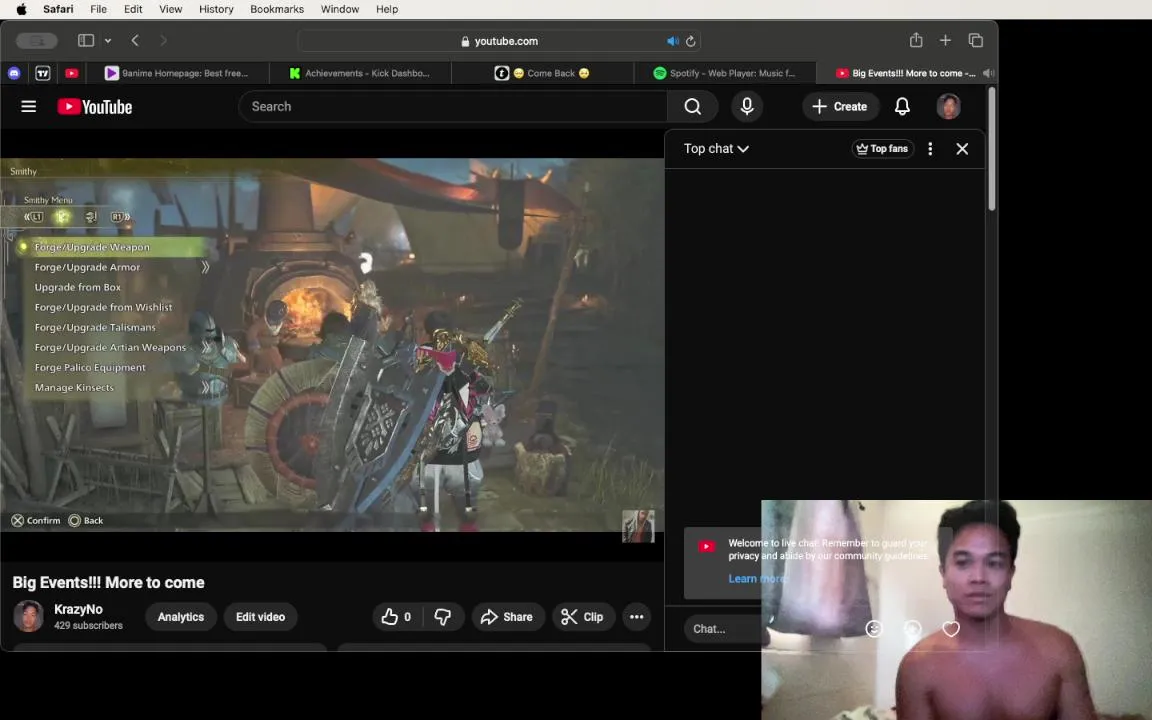Mute the tab audio in address bar
Screen dimensions: 1152x720
(672, 41)
